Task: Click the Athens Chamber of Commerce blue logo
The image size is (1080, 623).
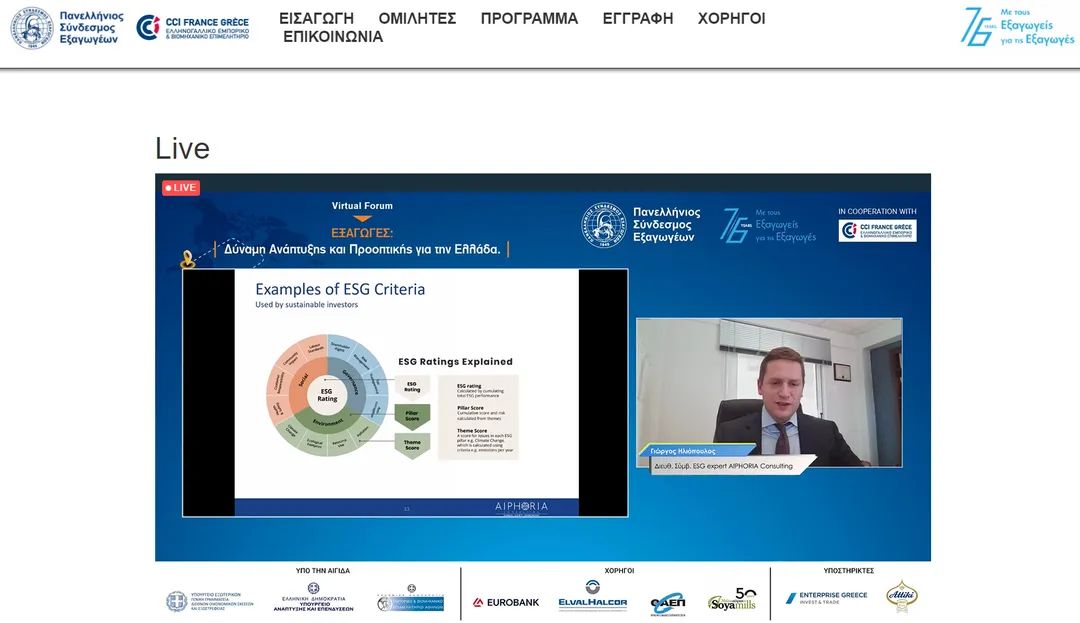Action: click(411, 599)
